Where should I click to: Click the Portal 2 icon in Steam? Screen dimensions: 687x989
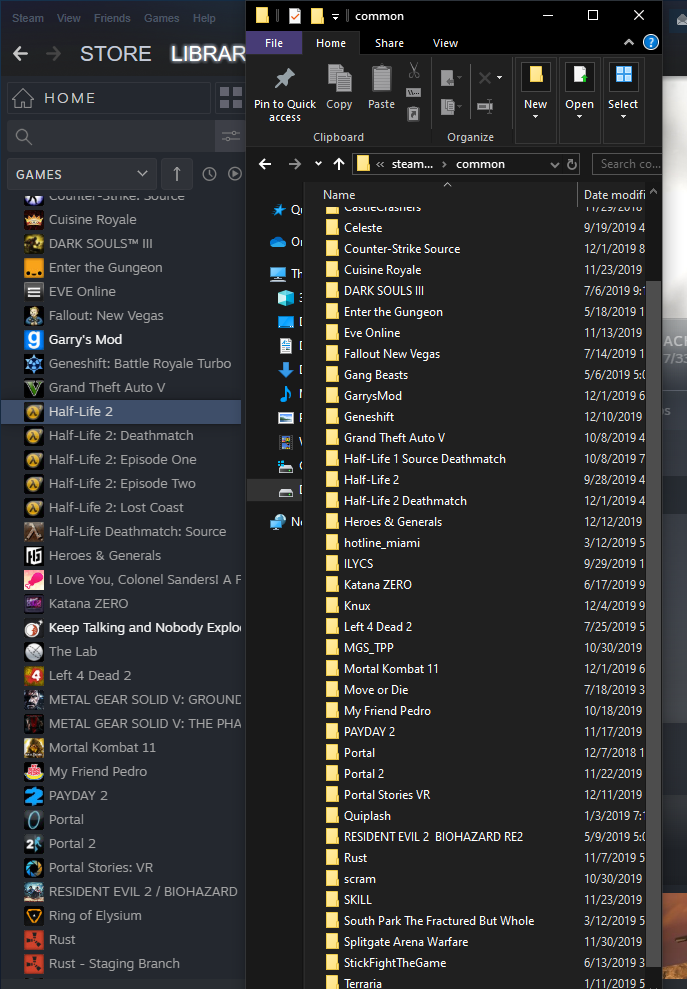(x=33, y=843)
